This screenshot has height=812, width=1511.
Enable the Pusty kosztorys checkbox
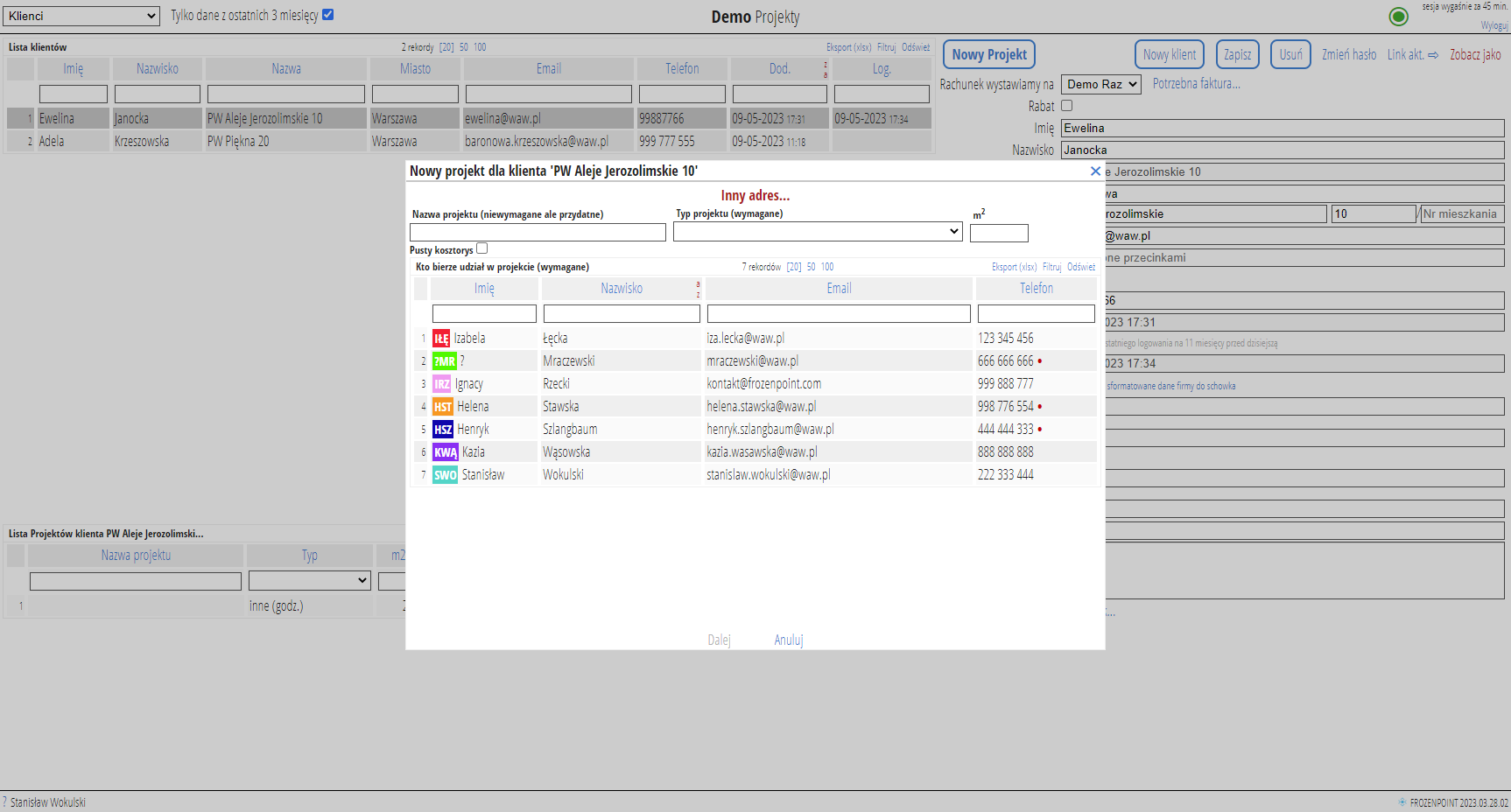click(481, 248)
